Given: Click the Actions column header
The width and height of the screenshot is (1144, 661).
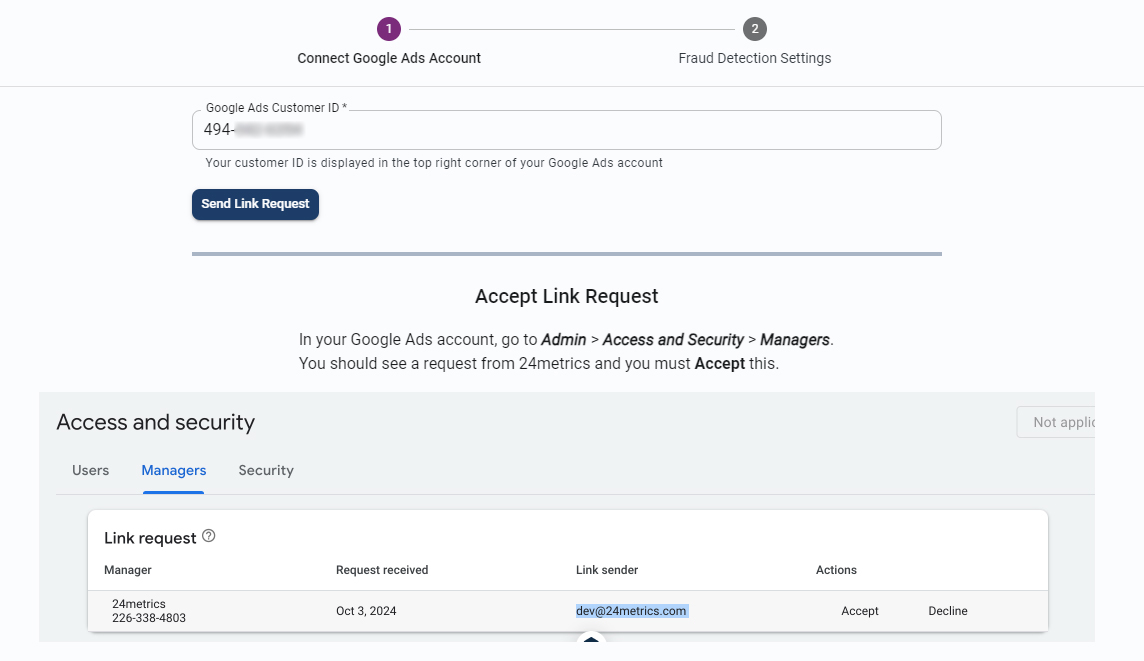Looking at the screenshot, I should click(836, 571).
